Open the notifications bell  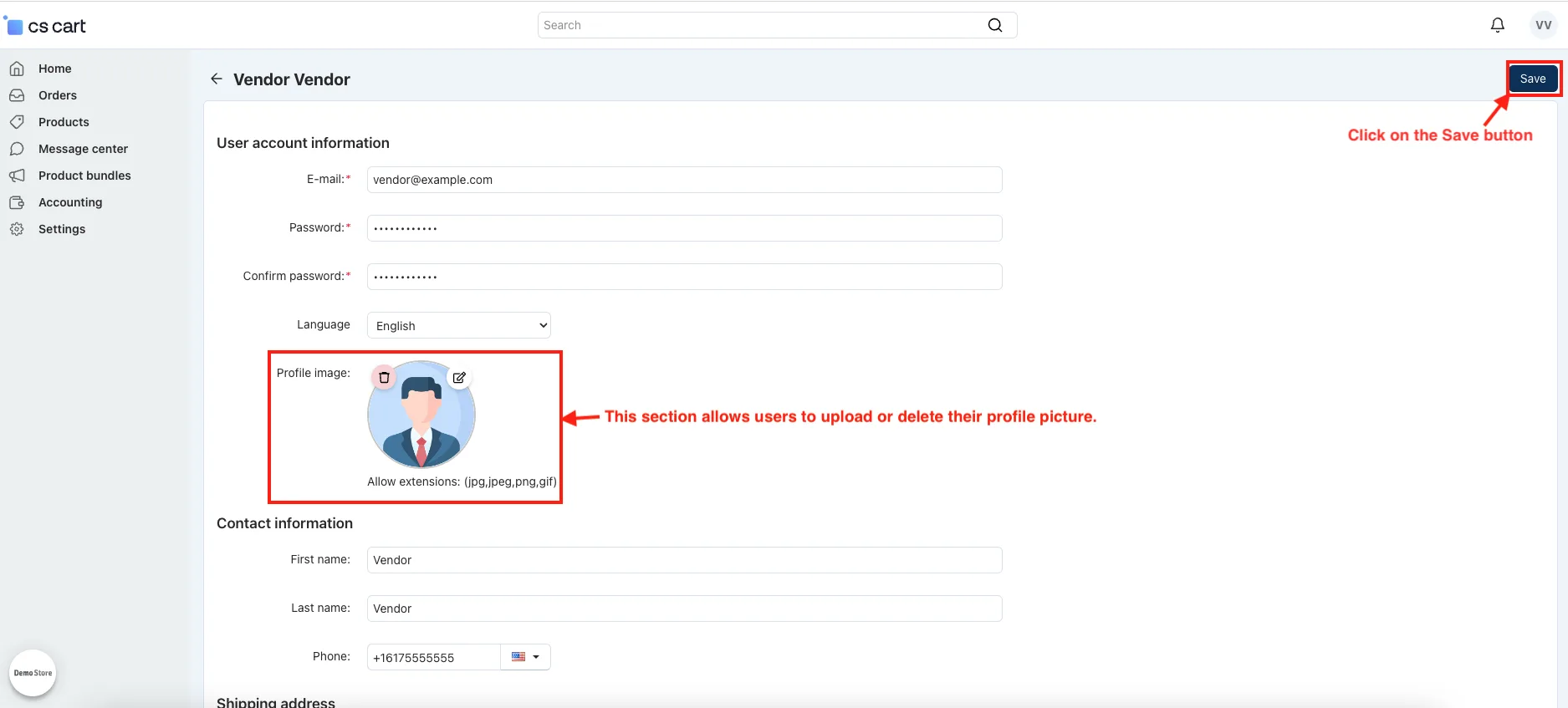(1498, 25)
